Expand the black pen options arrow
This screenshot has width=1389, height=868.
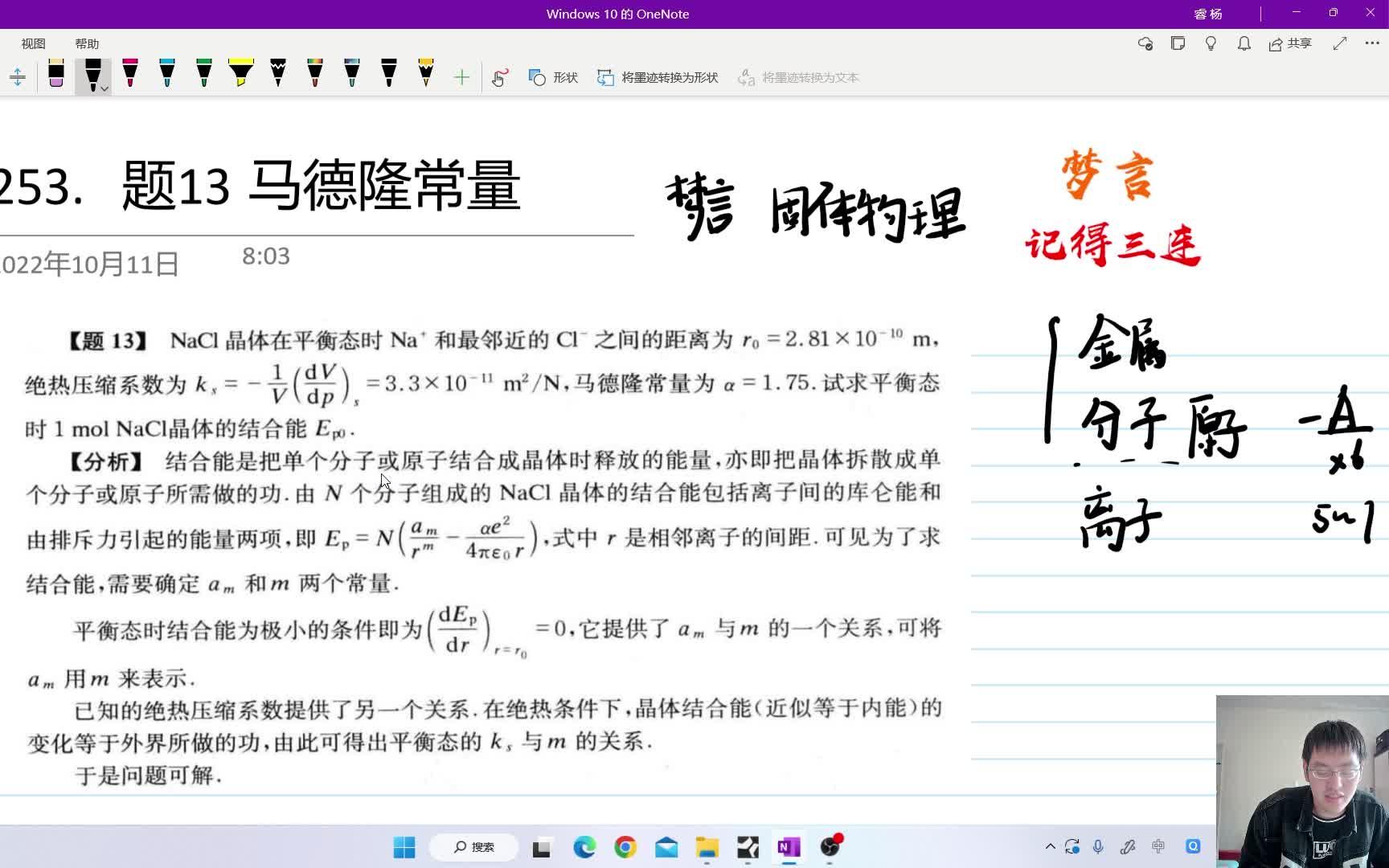104,88
